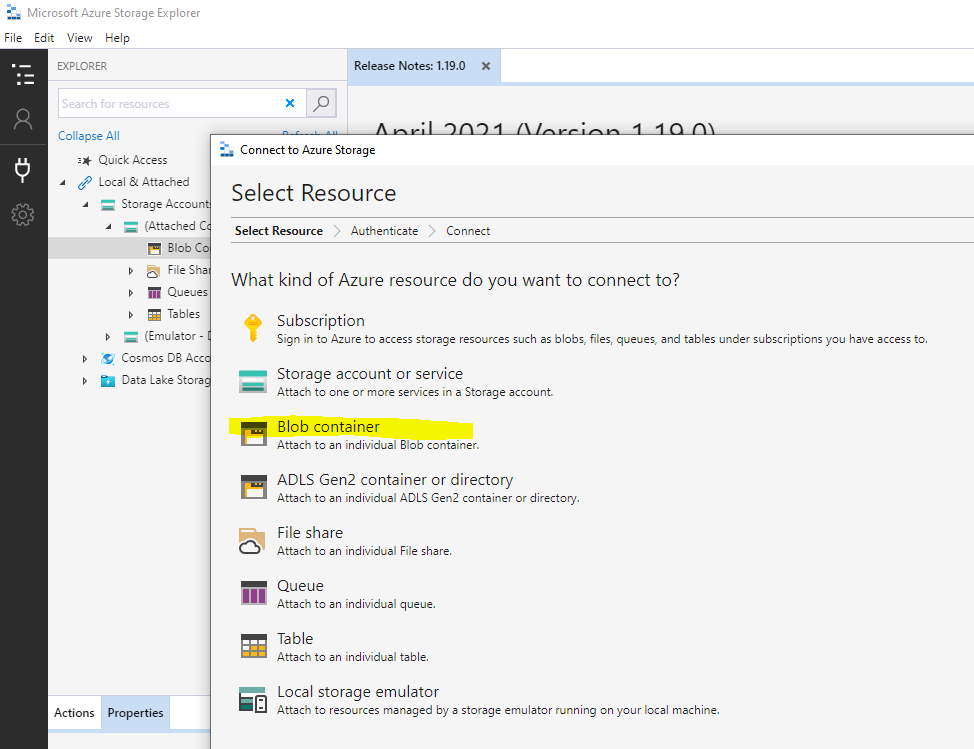Viewport: 974px width, 749px height.
Task: Click the Tables icon in explorer tree
Action: (154, 315)
